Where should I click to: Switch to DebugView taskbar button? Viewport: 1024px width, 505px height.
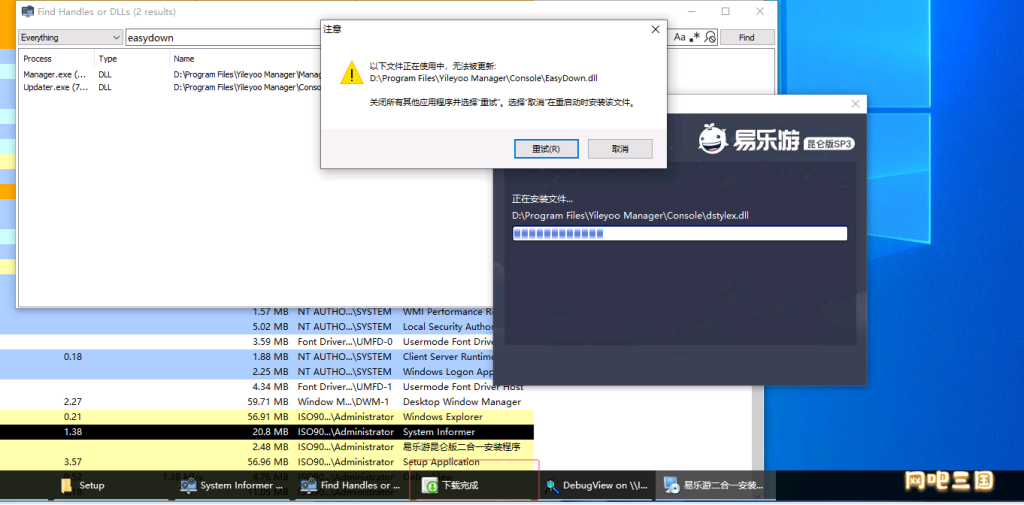pyautogui.click(x=597, y=485)
